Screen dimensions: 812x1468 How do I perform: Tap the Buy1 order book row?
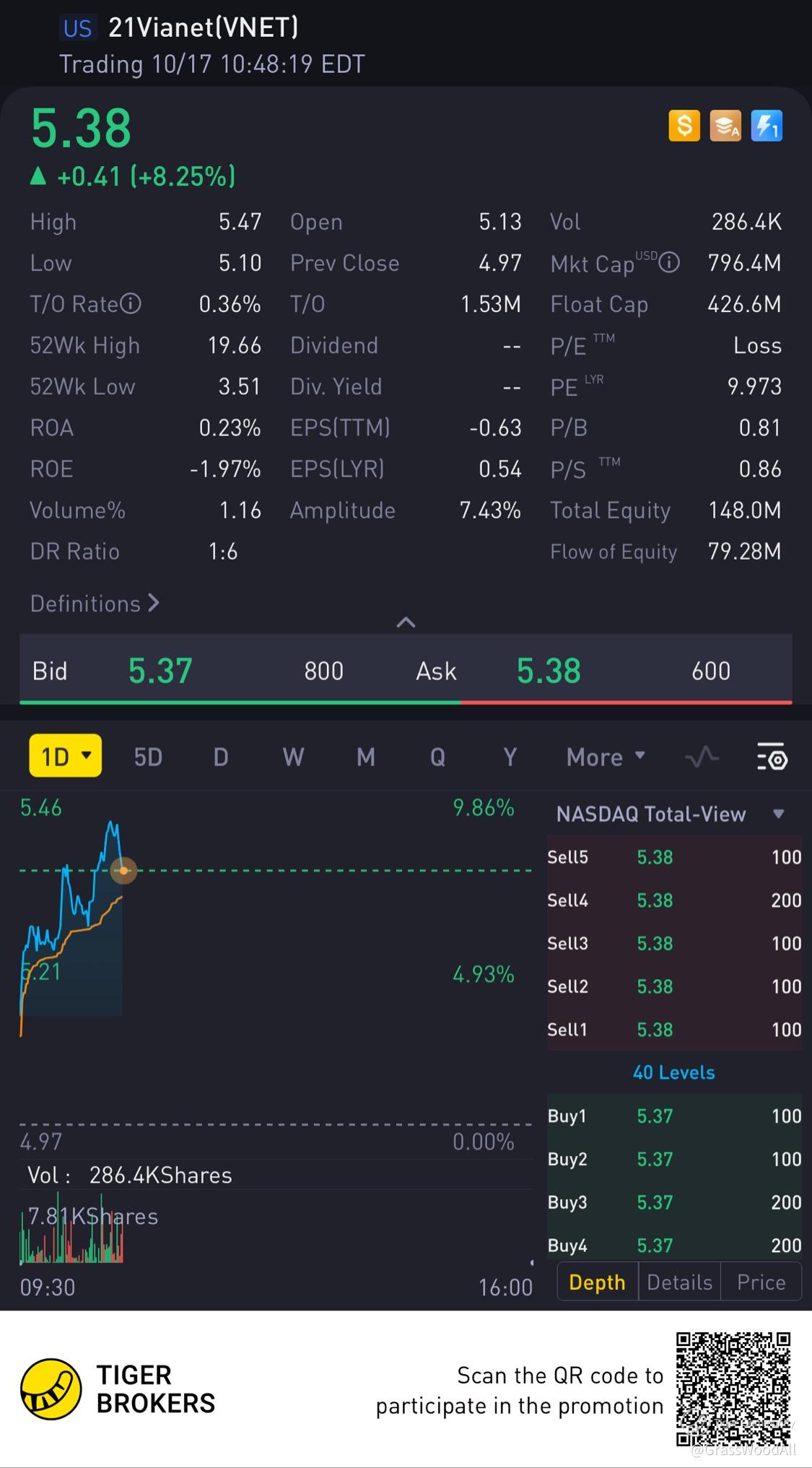(674, 1116)
